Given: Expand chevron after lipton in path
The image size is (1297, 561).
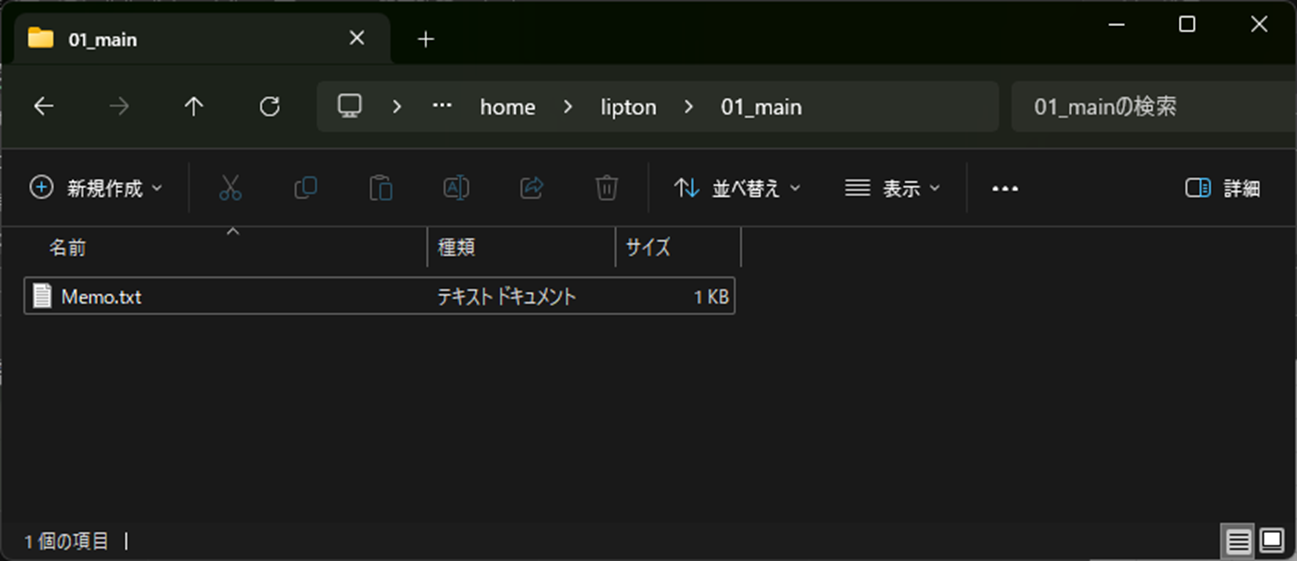Looking at the screenshot, I should point(688,106).
